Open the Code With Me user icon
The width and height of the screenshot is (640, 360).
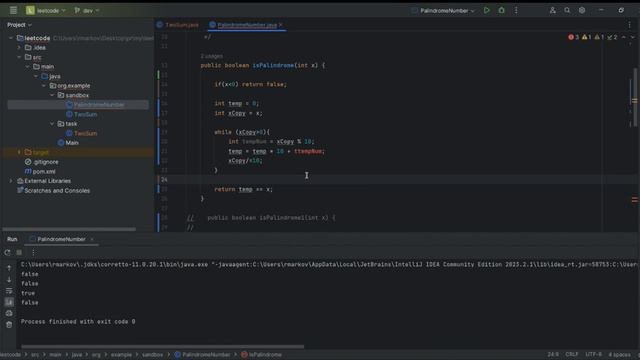(552, 10)
